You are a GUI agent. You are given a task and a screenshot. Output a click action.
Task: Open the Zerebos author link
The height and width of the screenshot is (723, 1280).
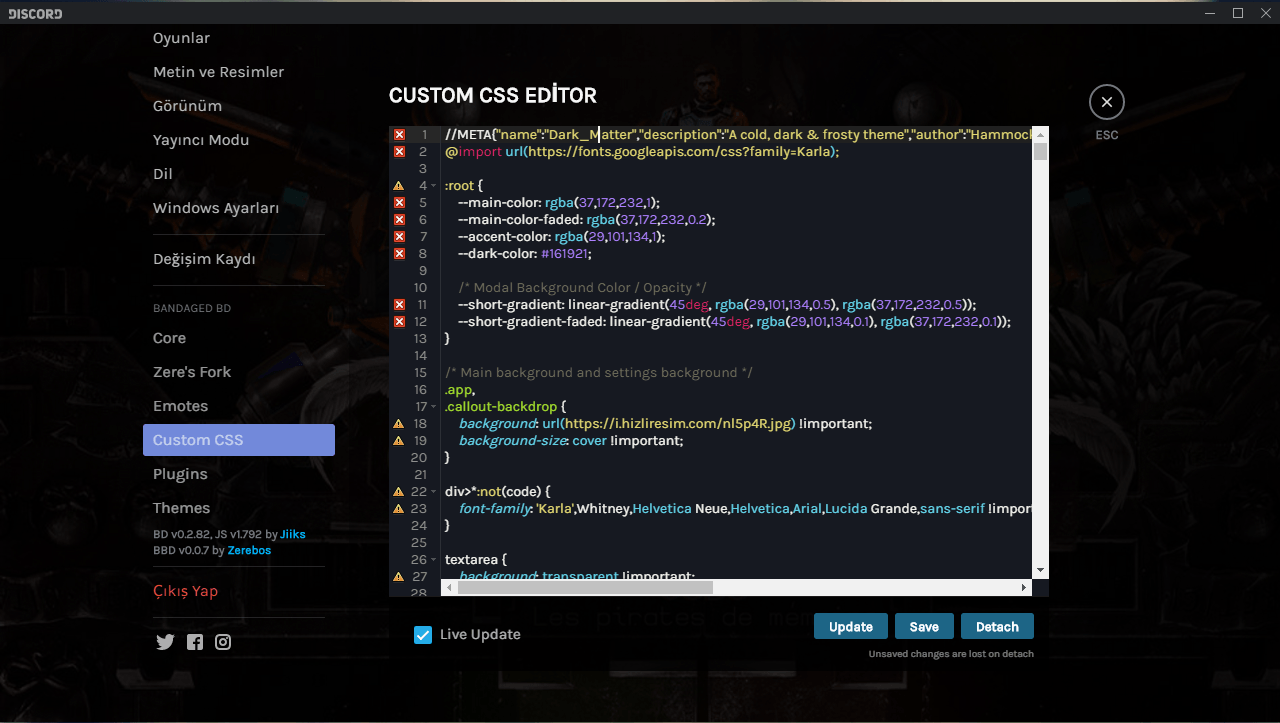pyautogui.click(x=249, y=550)
